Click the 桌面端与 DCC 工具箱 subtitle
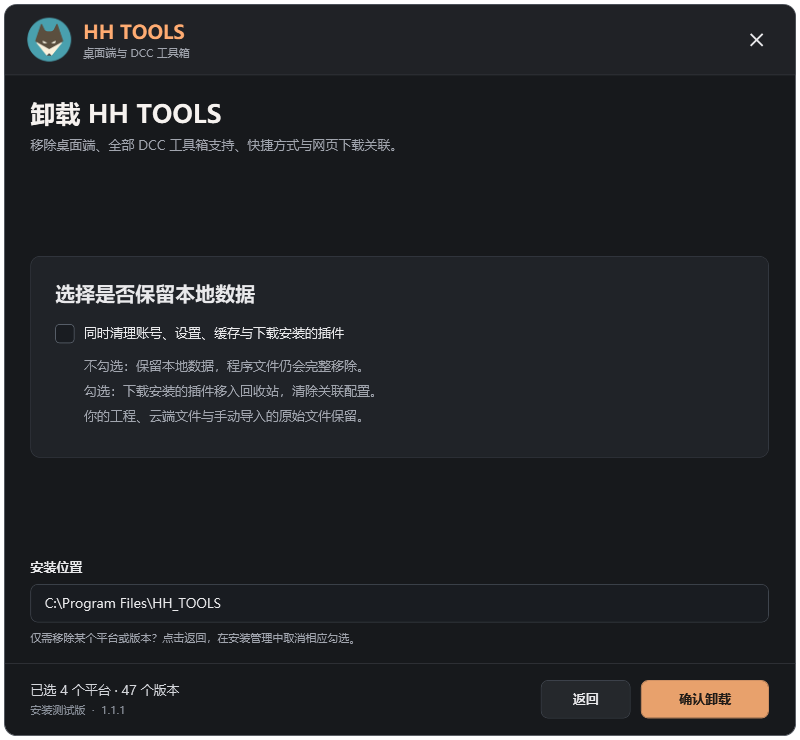800x740 pixels. [136, 53]
